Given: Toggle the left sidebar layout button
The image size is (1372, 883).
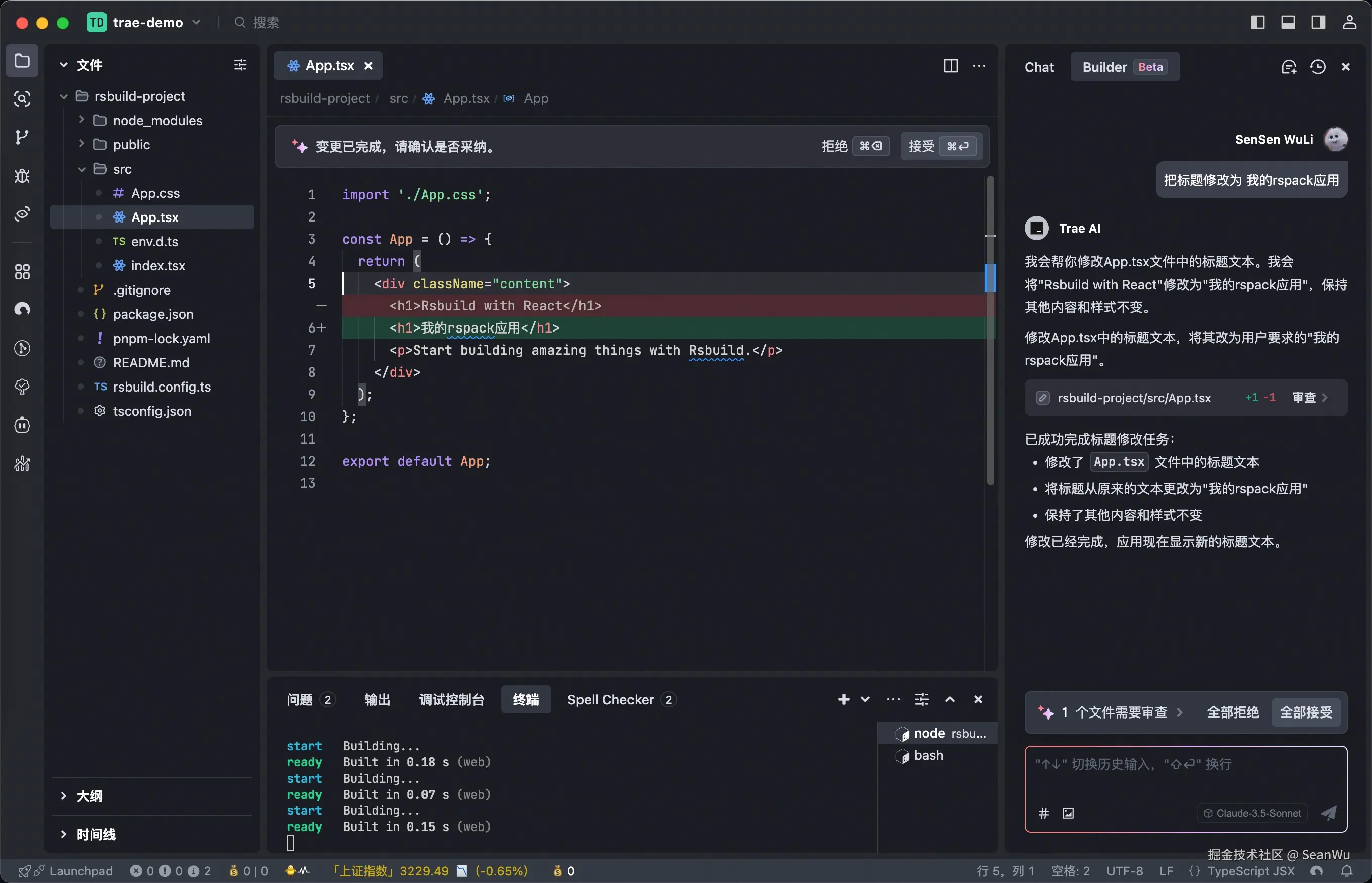Looking at the screenshot, I should click(x=1257, y=22).
